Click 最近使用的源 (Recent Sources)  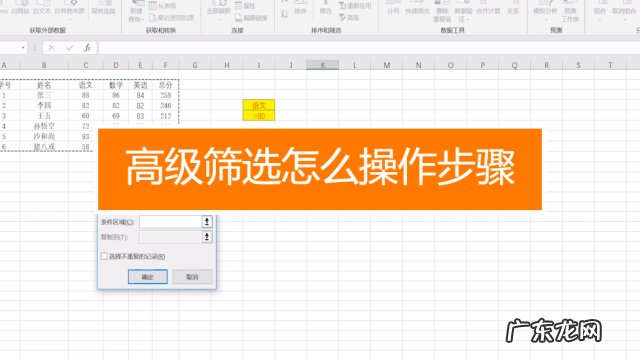[171, 18]
